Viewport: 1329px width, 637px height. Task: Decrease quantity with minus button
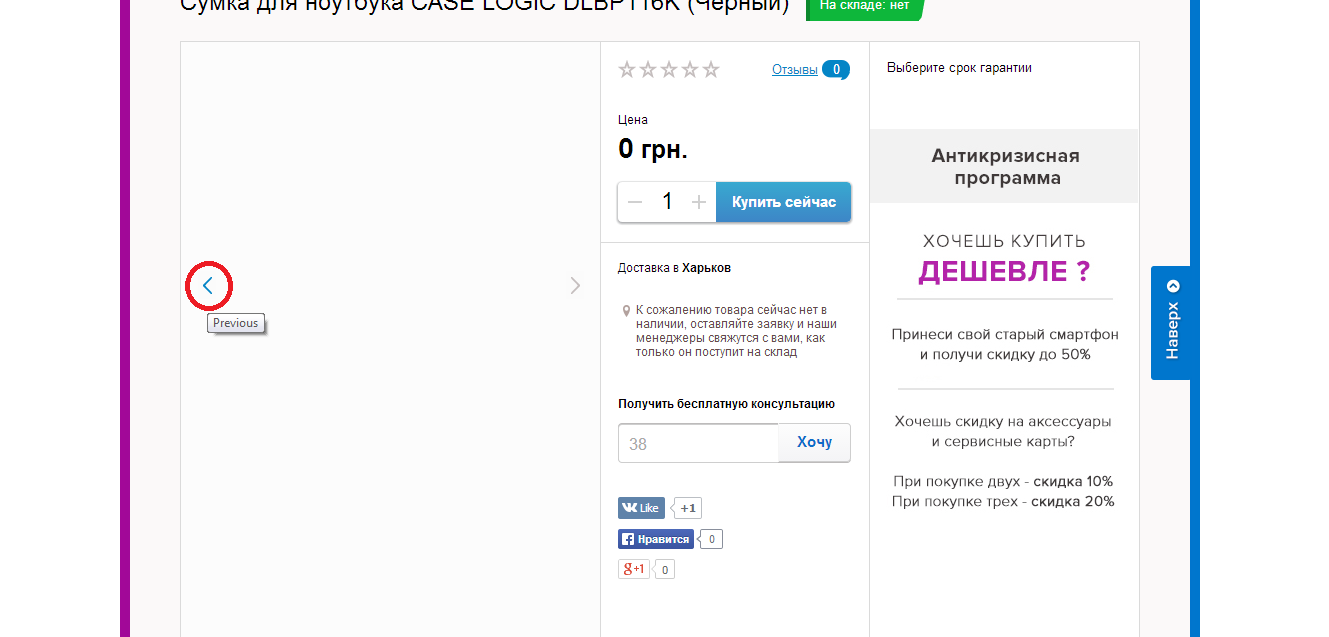click(x=635, y=202)
